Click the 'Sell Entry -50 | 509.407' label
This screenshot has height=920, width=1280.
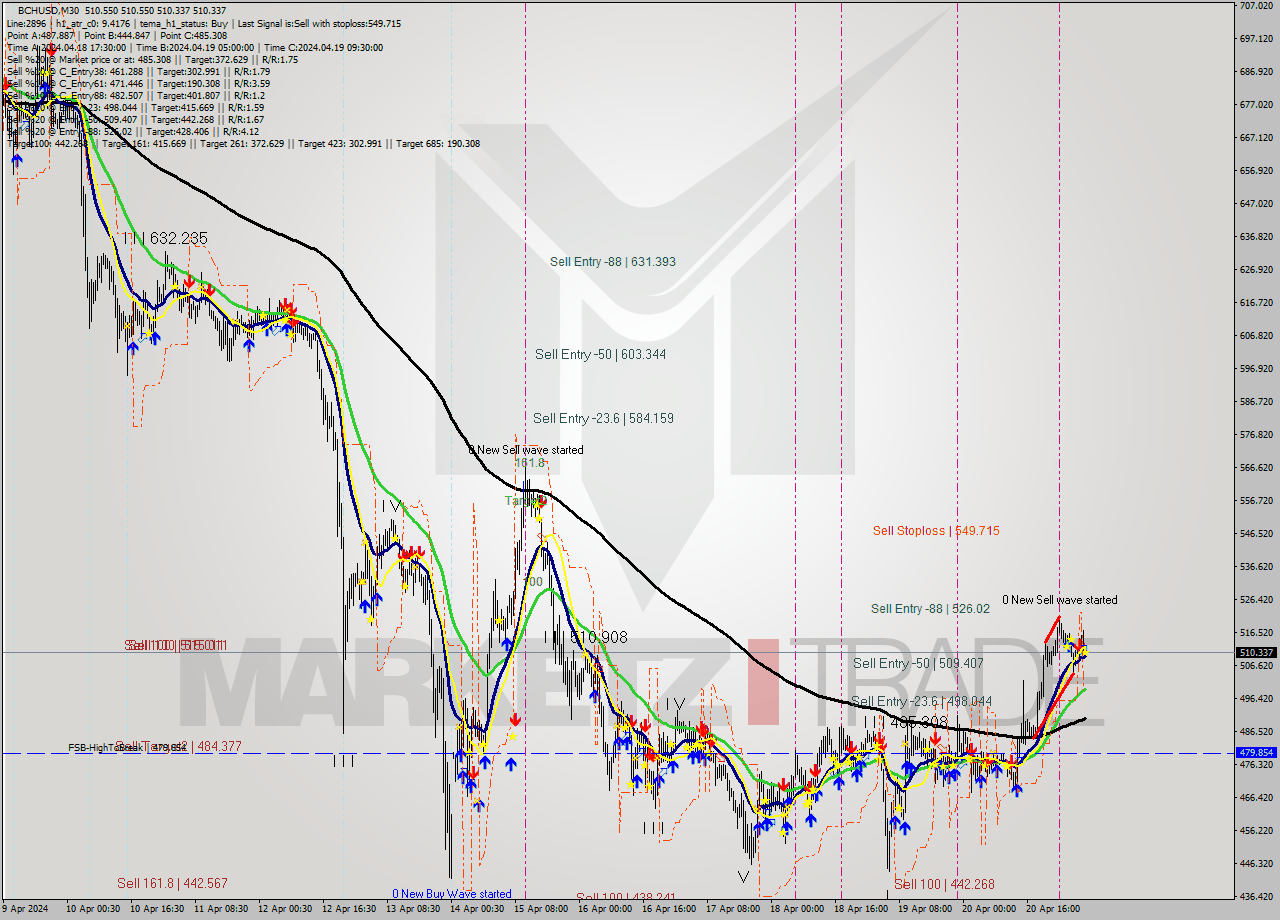pos(918,663)
